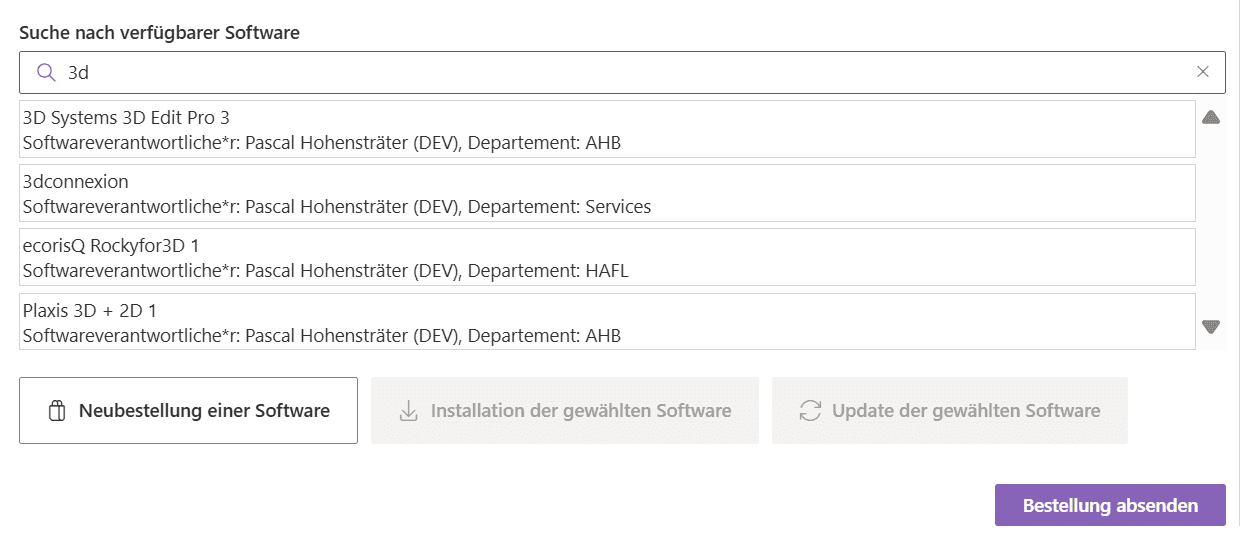Click the 'Departement: Services' text line
Viewport: 1242px width, 556px height.
pyautogui.click(x=559, y=206)
